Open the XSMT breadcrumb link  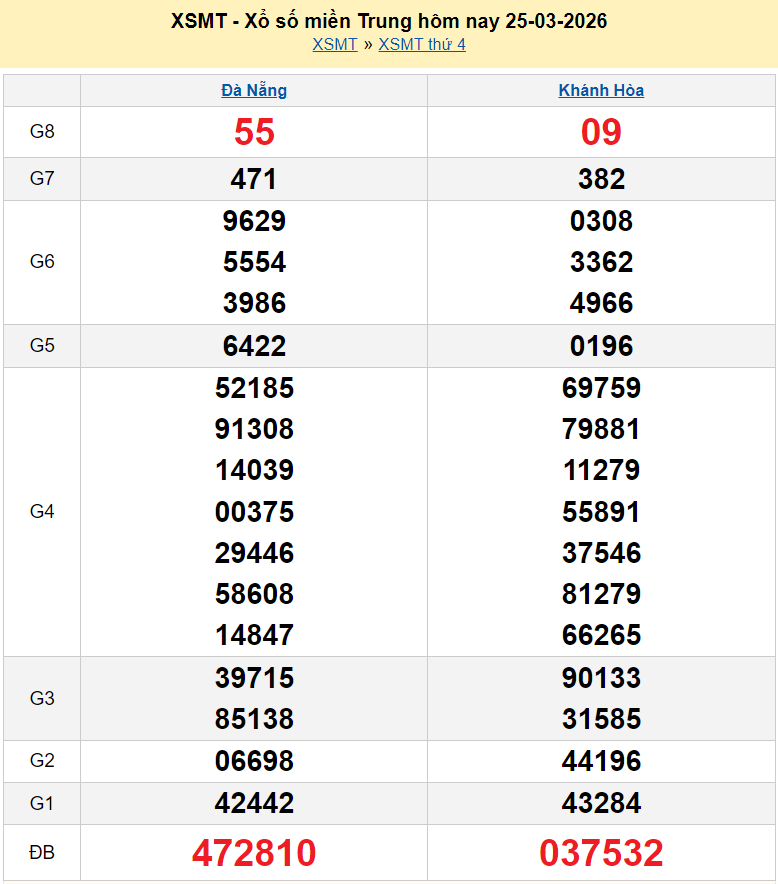[x=334, y=44]
